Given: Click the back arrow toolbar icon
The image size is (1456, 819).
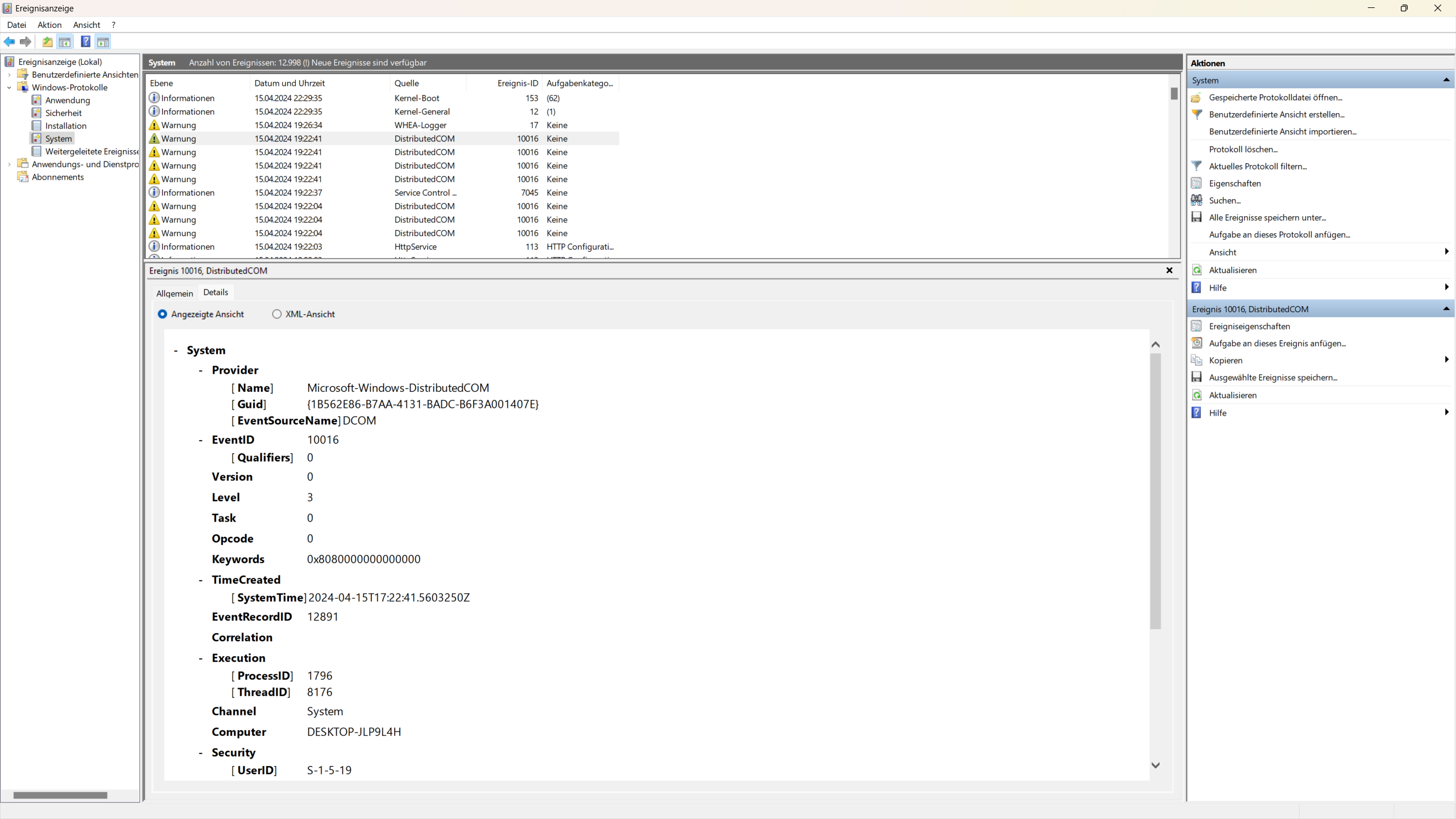Looking at the screenshot, I should (x=10, y=42).
